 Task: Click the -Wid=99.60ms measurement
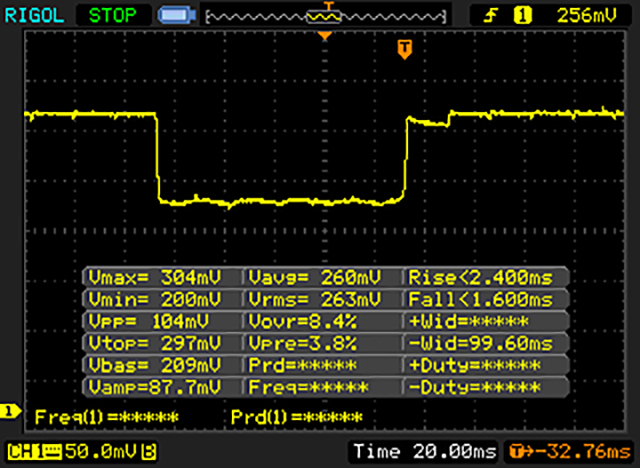point(480,343)
